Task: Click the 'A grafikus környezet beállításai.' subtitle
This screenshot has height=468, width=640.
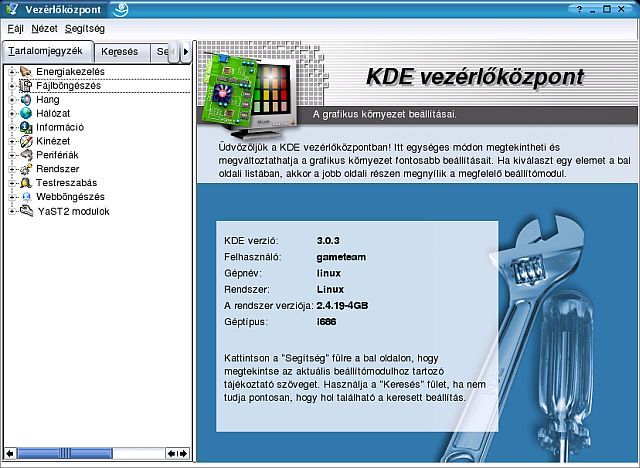Action: click(385, 114)
